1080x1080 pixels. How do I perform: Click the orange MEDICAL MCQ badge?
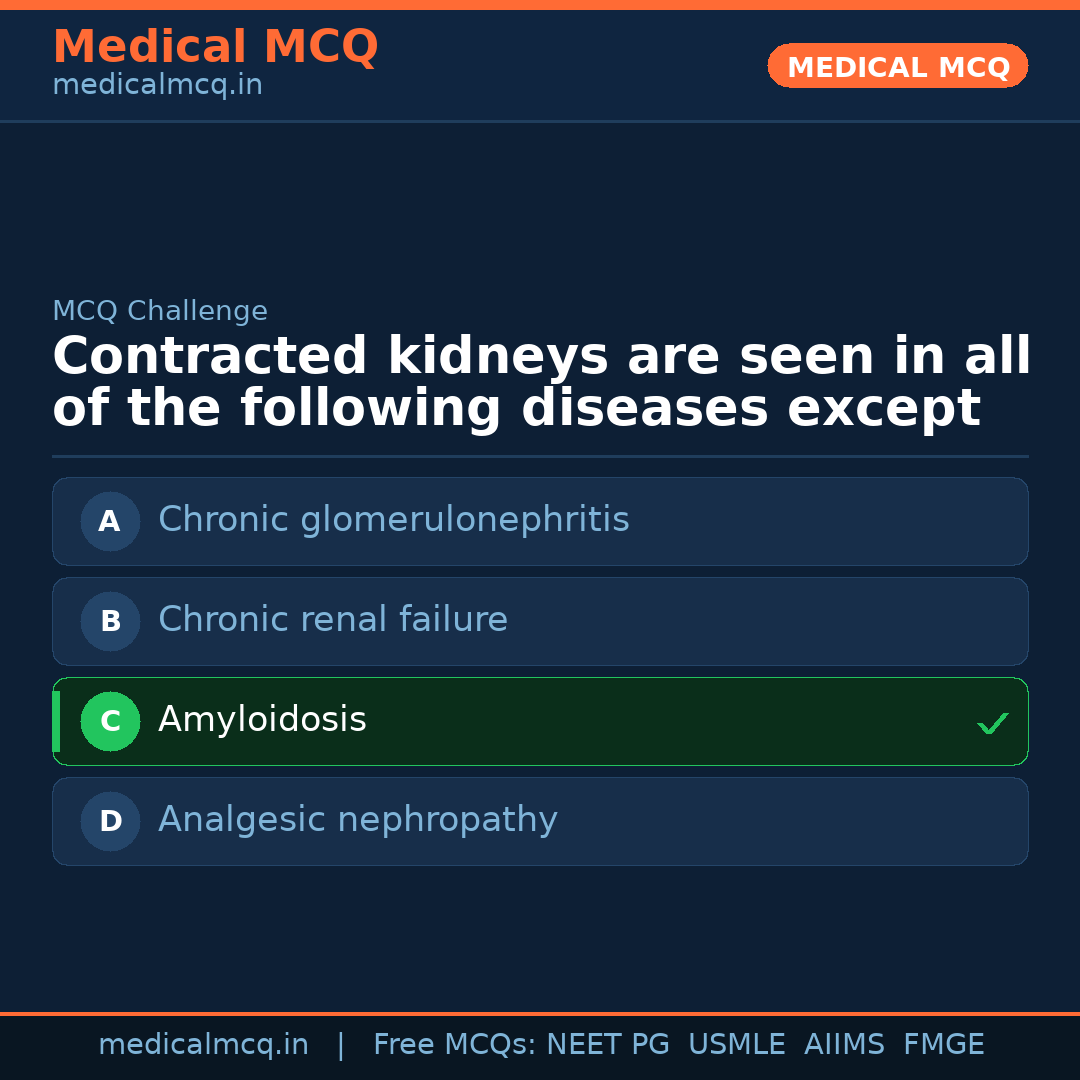click(898, 67)
